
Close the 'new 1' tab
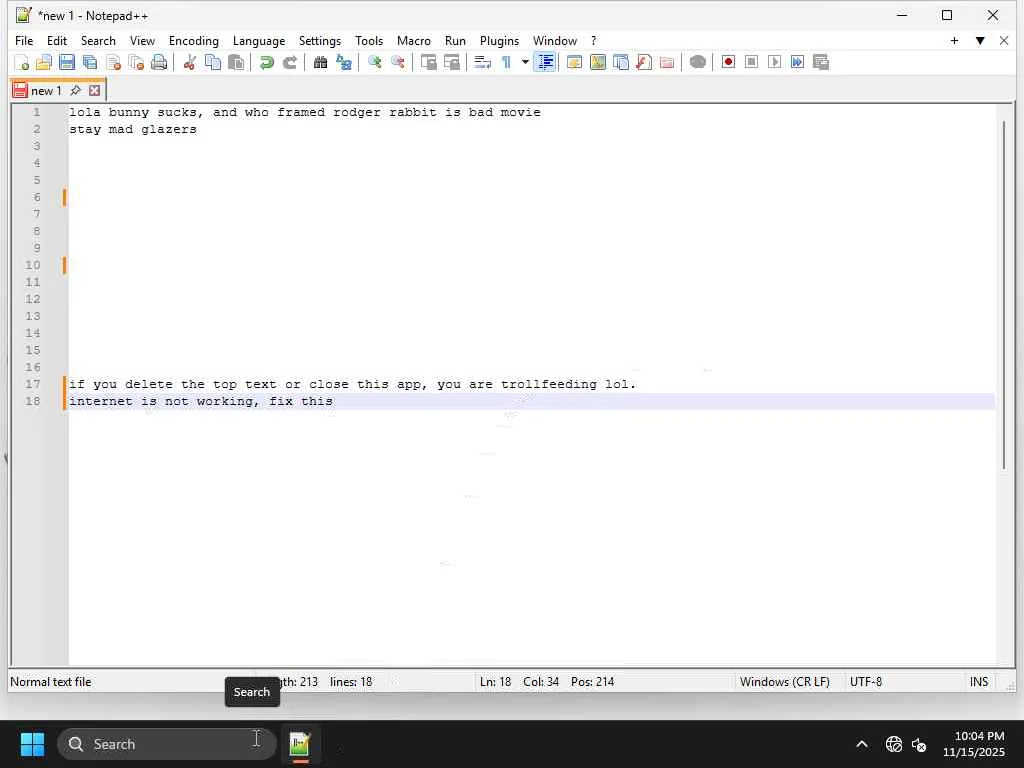coord(95,91)
